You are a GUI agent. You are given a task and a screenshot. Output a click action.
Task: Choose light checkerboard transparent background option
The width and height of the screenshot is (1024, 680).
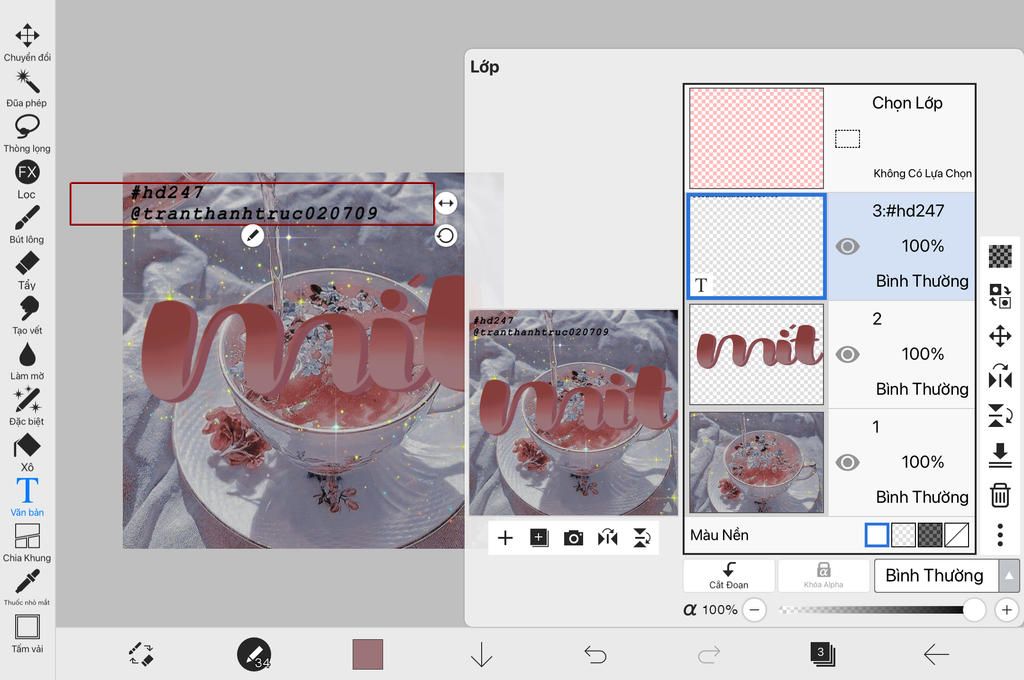click(903, 535)
